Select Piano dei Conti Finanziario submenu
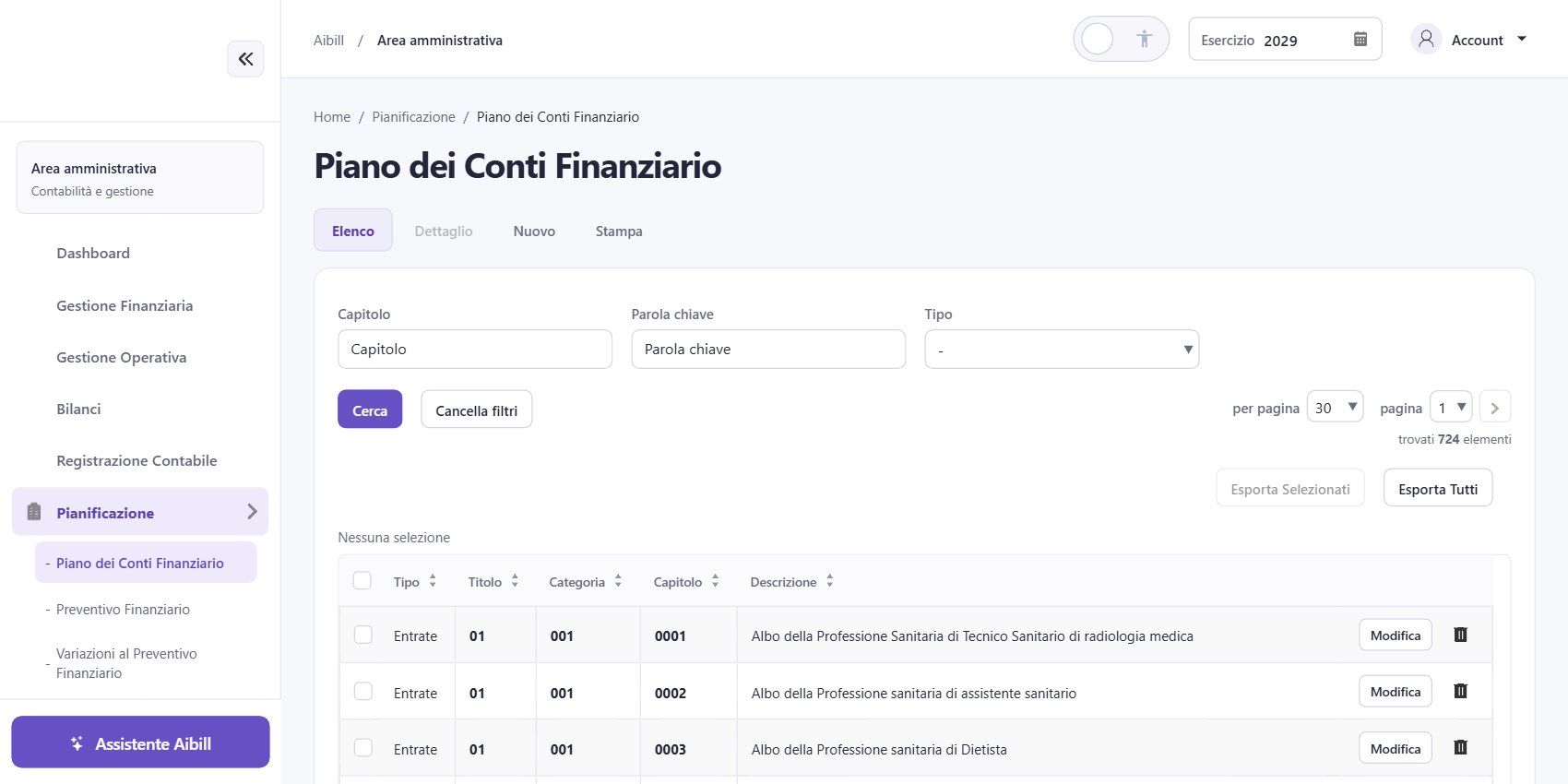1568x784 pixels. [146, 563]
